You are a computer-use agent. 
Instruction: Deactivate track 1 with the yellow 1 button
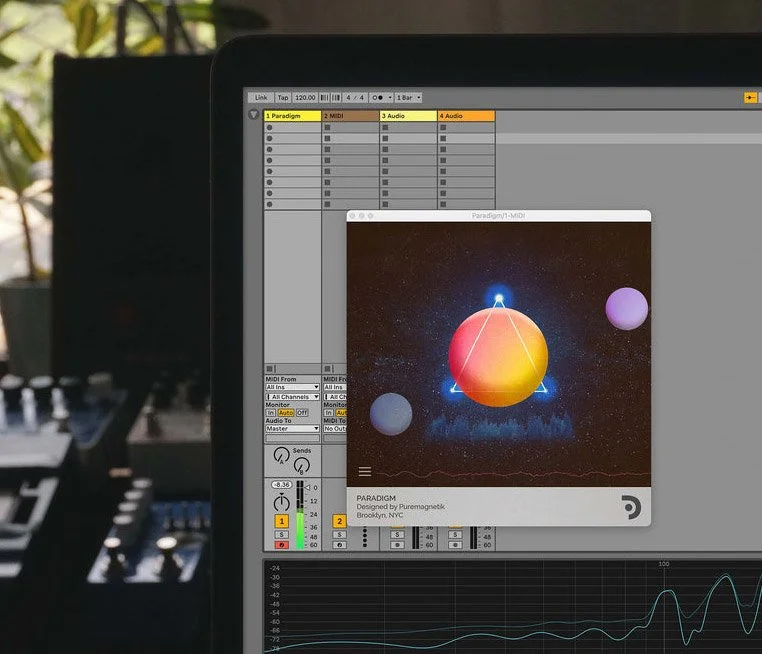[x=282, y=521]
